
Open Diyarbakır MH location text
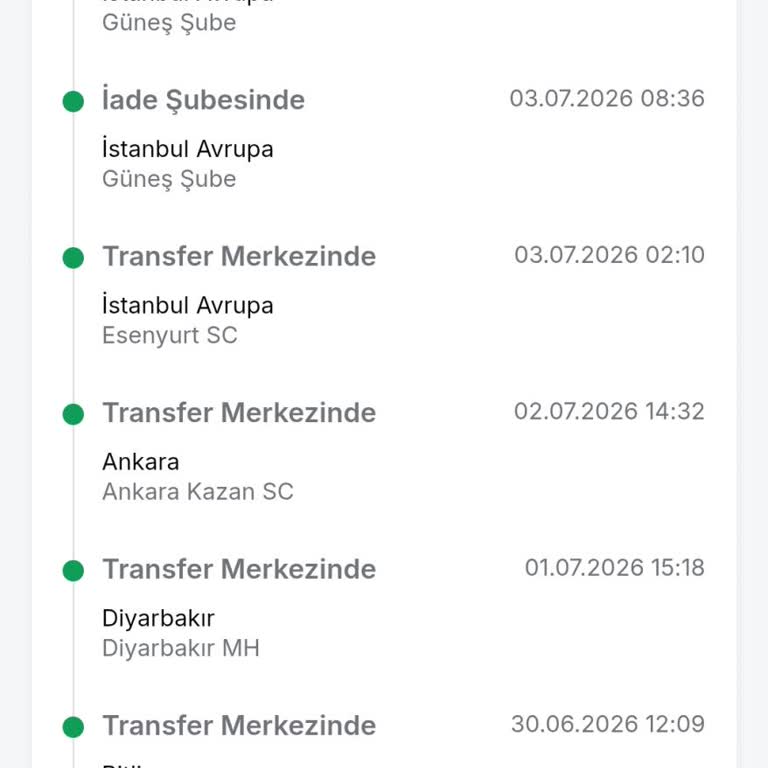click(x=181, y=648)
